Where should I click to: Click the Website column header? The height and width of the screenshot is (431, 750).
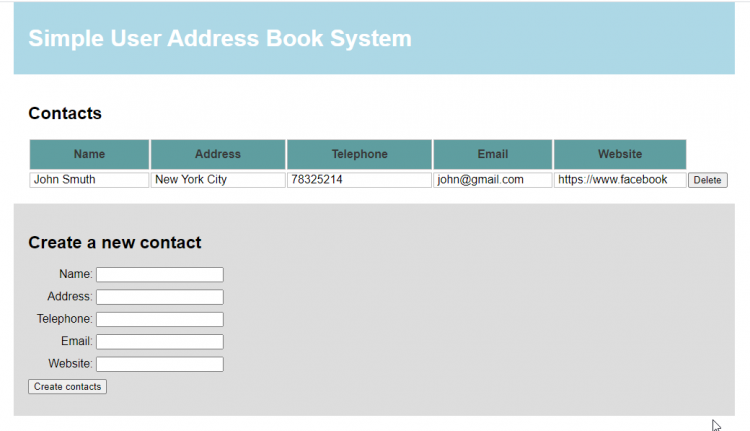click(620, 154)
